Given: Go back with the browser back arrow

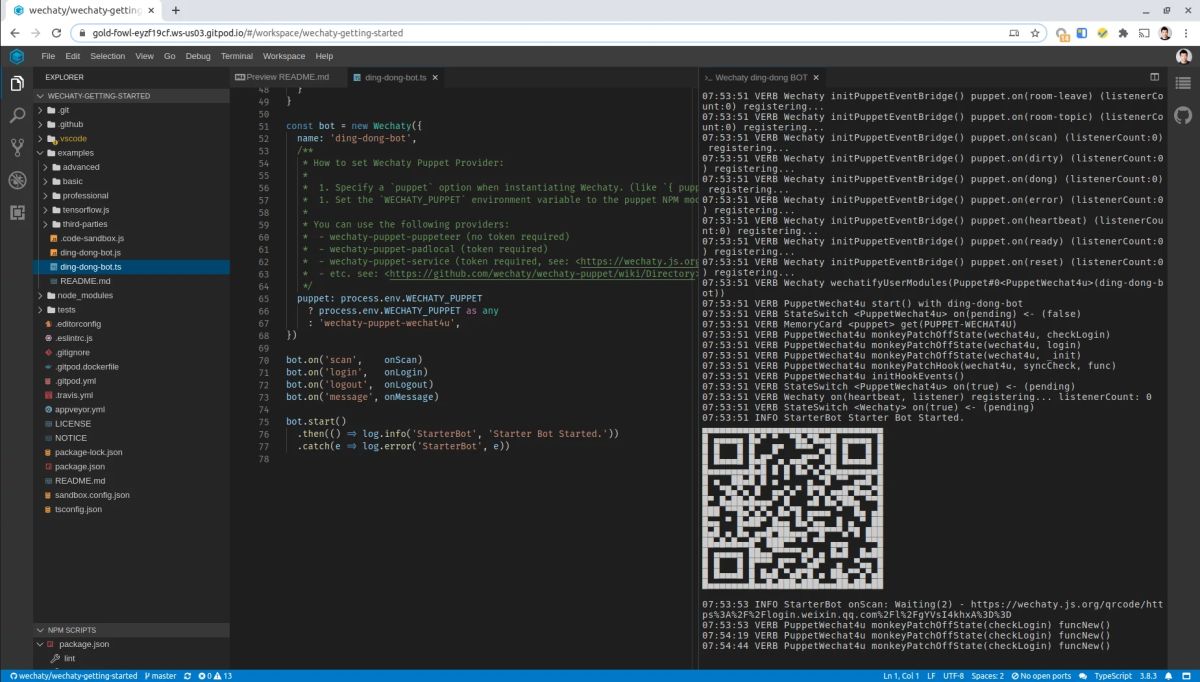Looking at the screenshot, I should point(14,33).
